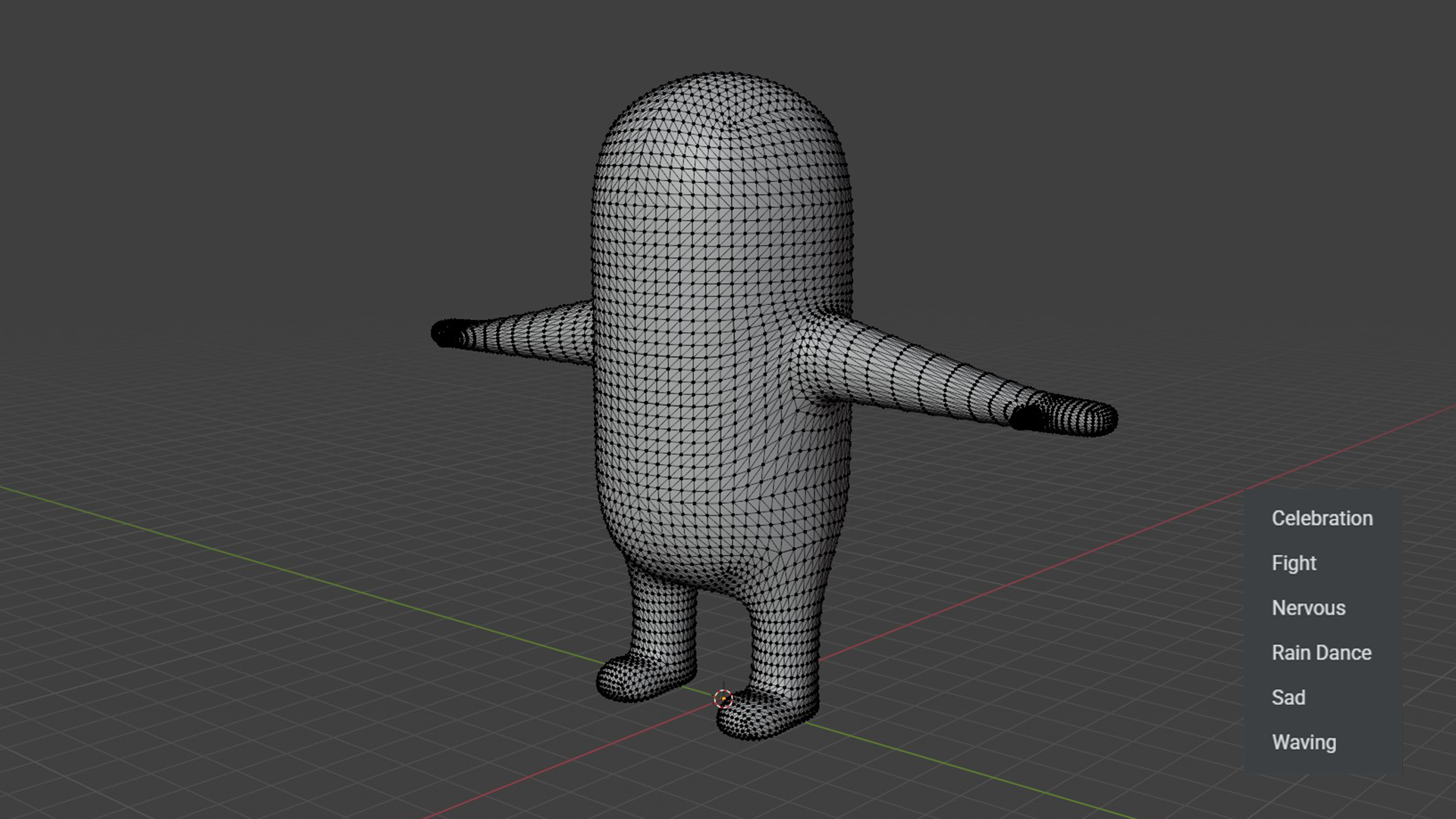Image resolution: width=1456 pixels, height=819 pixels.
Task: Pick the Nervous animation entry
Action: coord(1308,608)
